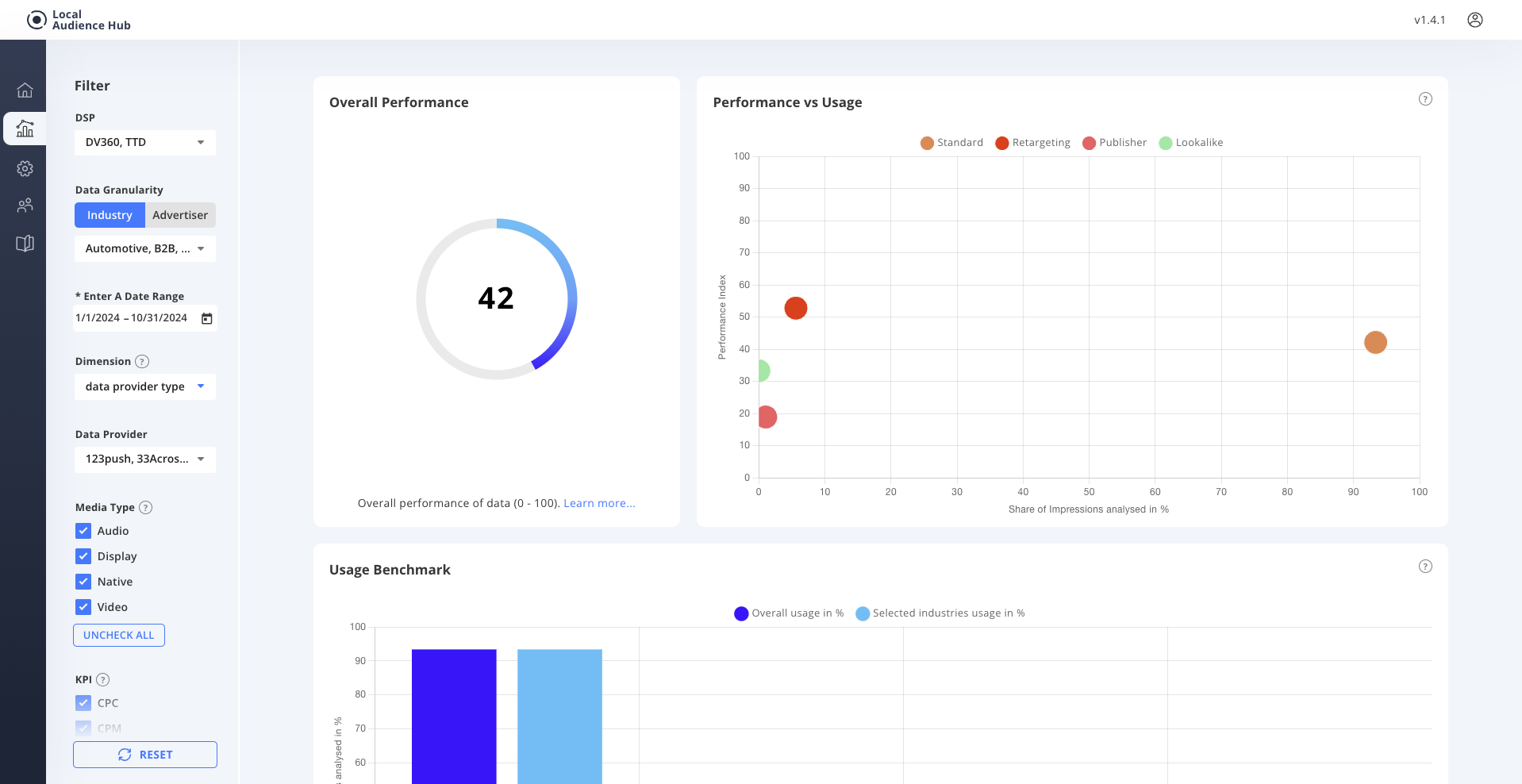Screen dimensions: 1522x784
Task: Click the user account icon top right
Action: [x=1475, y=20]
